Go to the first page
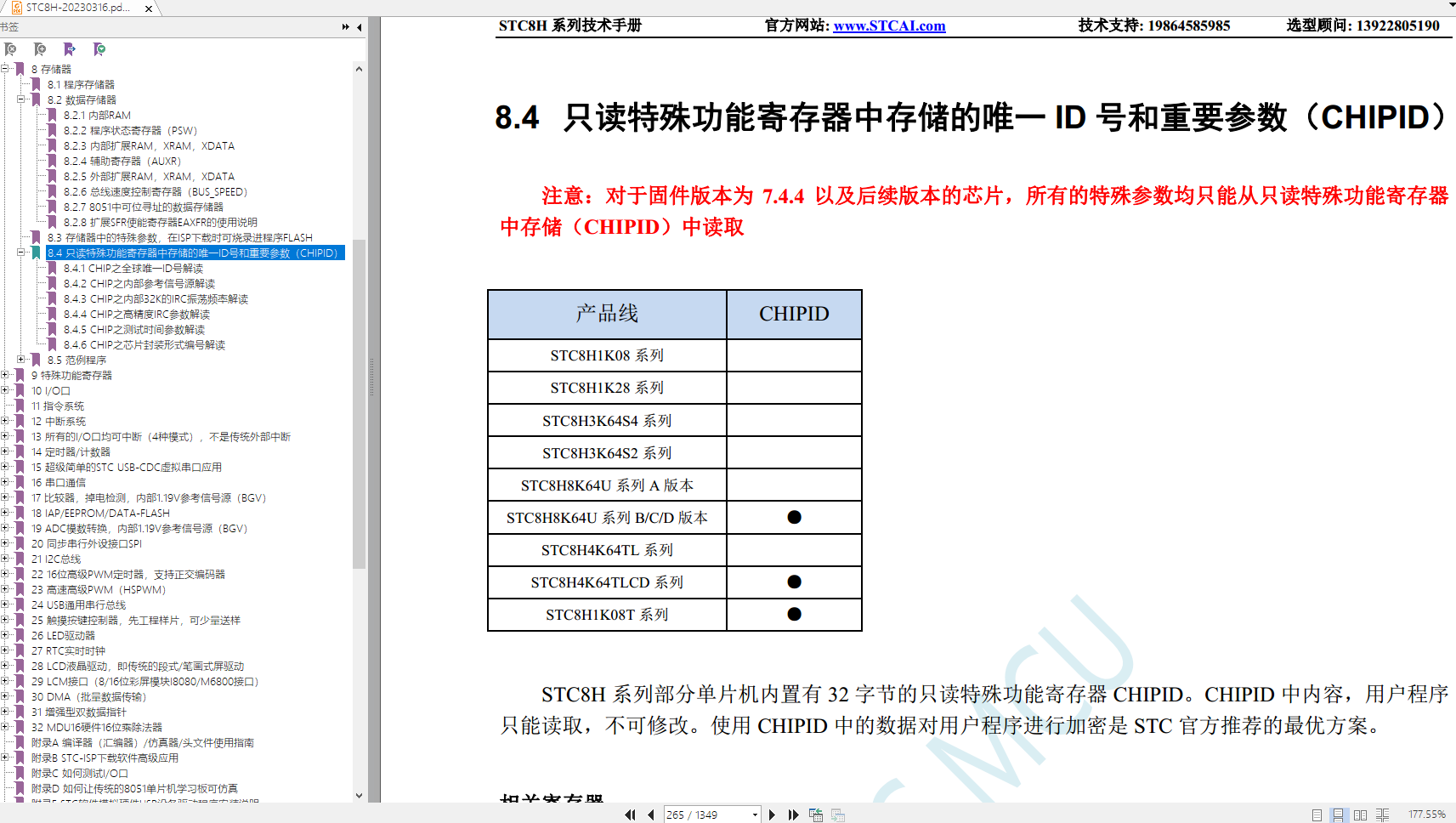The width and height of the screenshot is (1456, 823). [x=630, y=814]
